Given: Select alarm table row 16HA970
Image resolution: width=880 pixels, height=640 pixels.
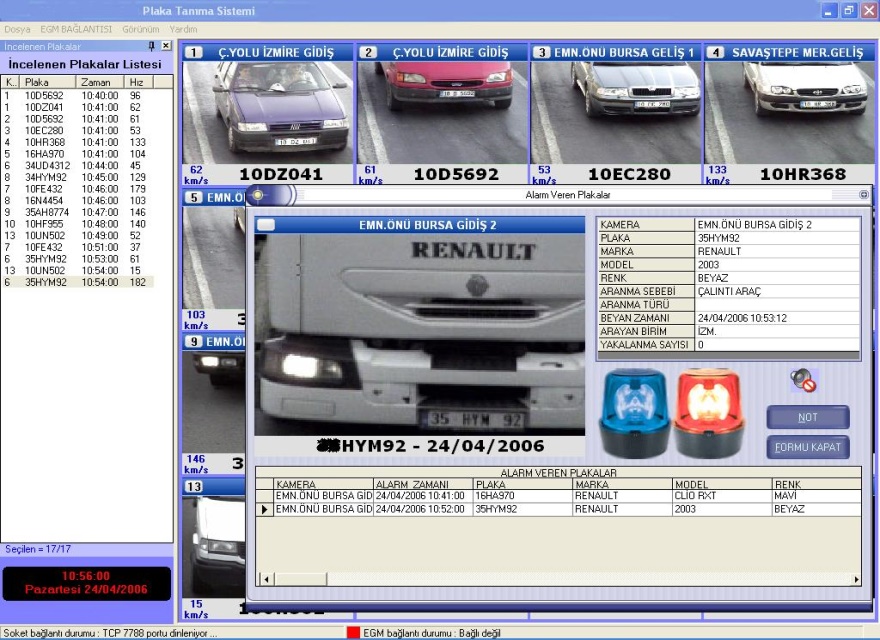Looking at the screenshot, I should click(558, 496).
